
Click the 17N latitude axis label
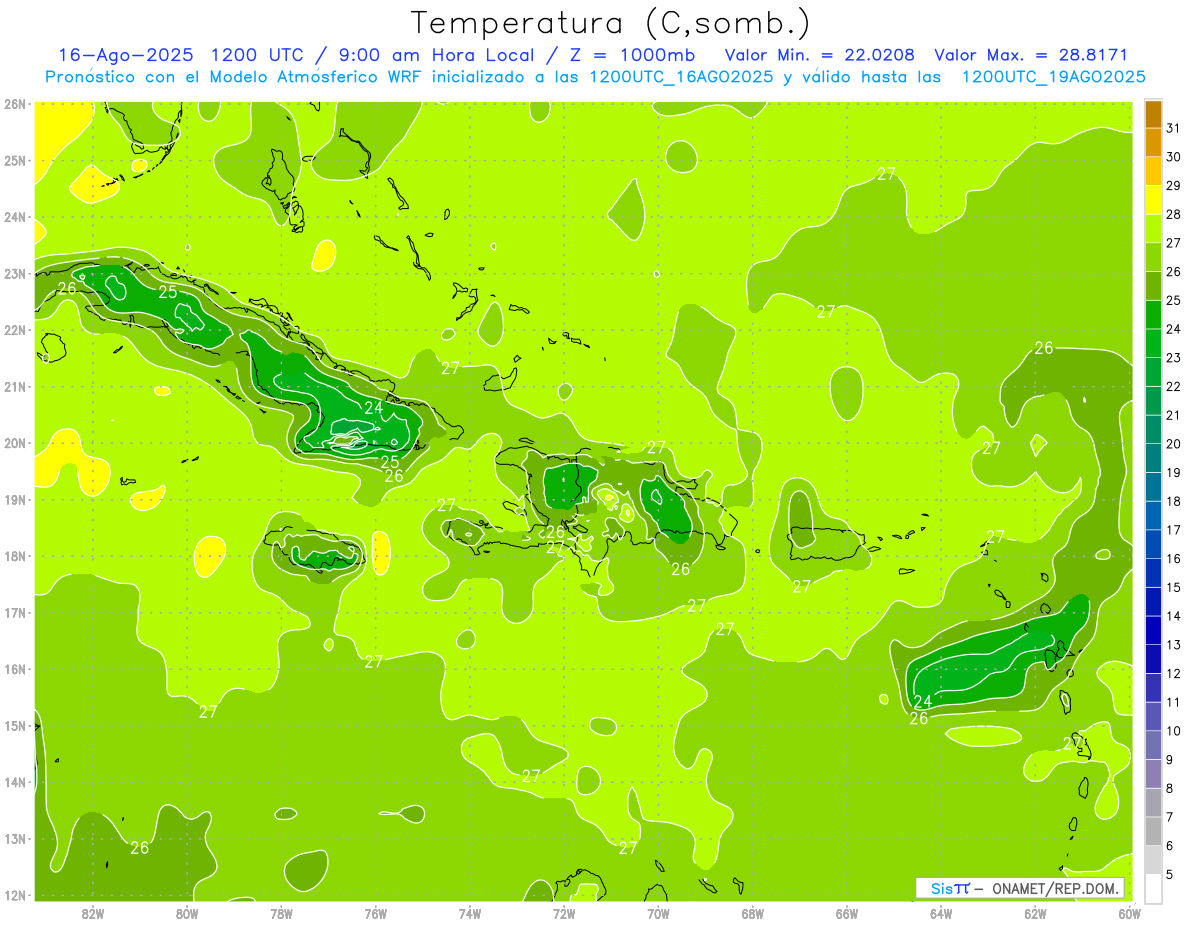point(14,612)
